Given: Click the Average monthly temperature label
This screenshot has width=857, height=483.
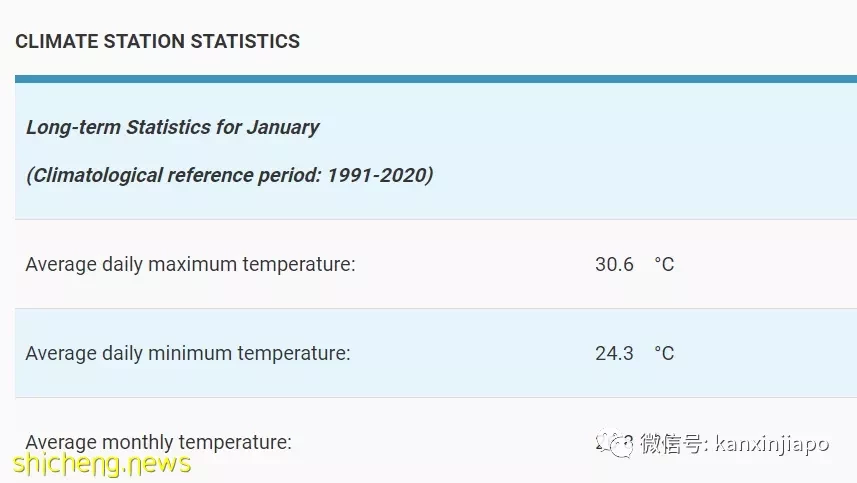Looking at the screenshot, I should (x=159, y=442).
